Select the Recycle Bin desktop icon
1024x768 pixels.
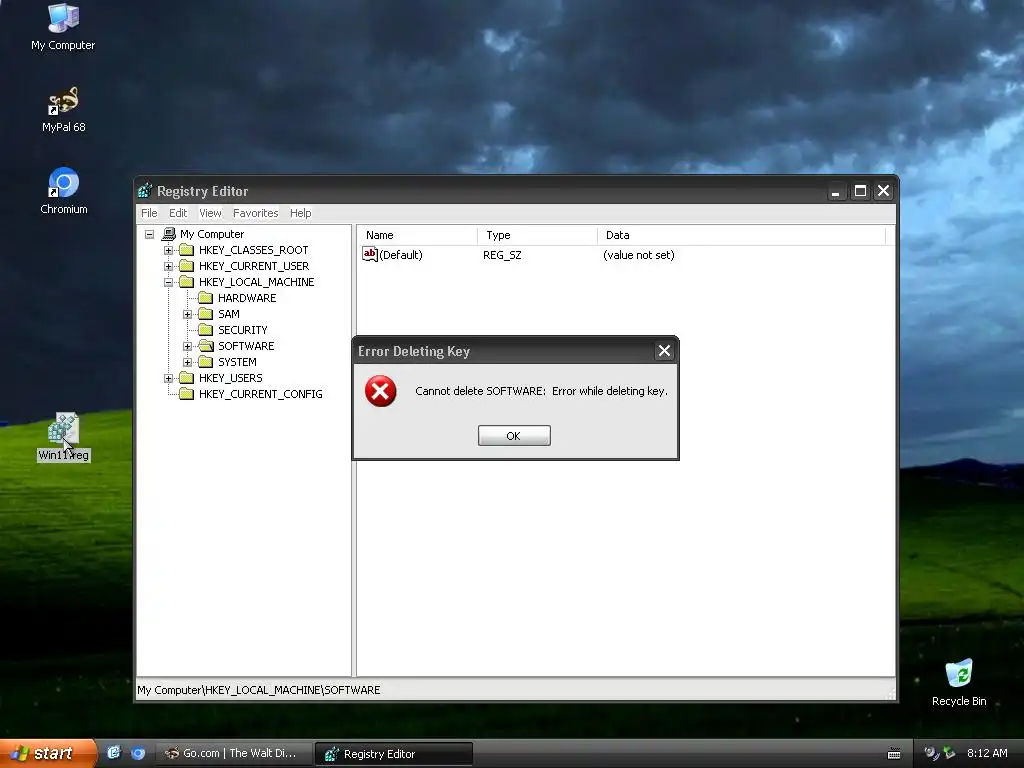tap(959, 682)
